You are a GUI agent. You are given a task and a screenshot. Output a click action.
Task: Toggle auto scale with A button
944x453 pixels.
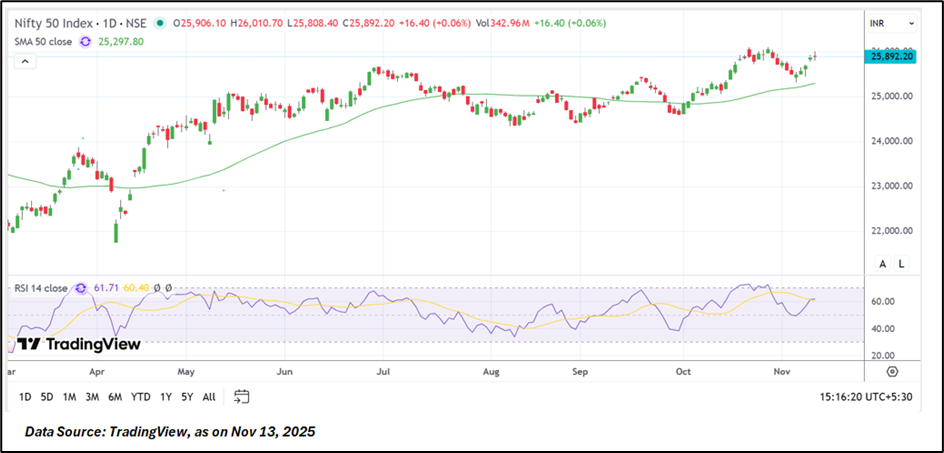(x=882, y=264)
